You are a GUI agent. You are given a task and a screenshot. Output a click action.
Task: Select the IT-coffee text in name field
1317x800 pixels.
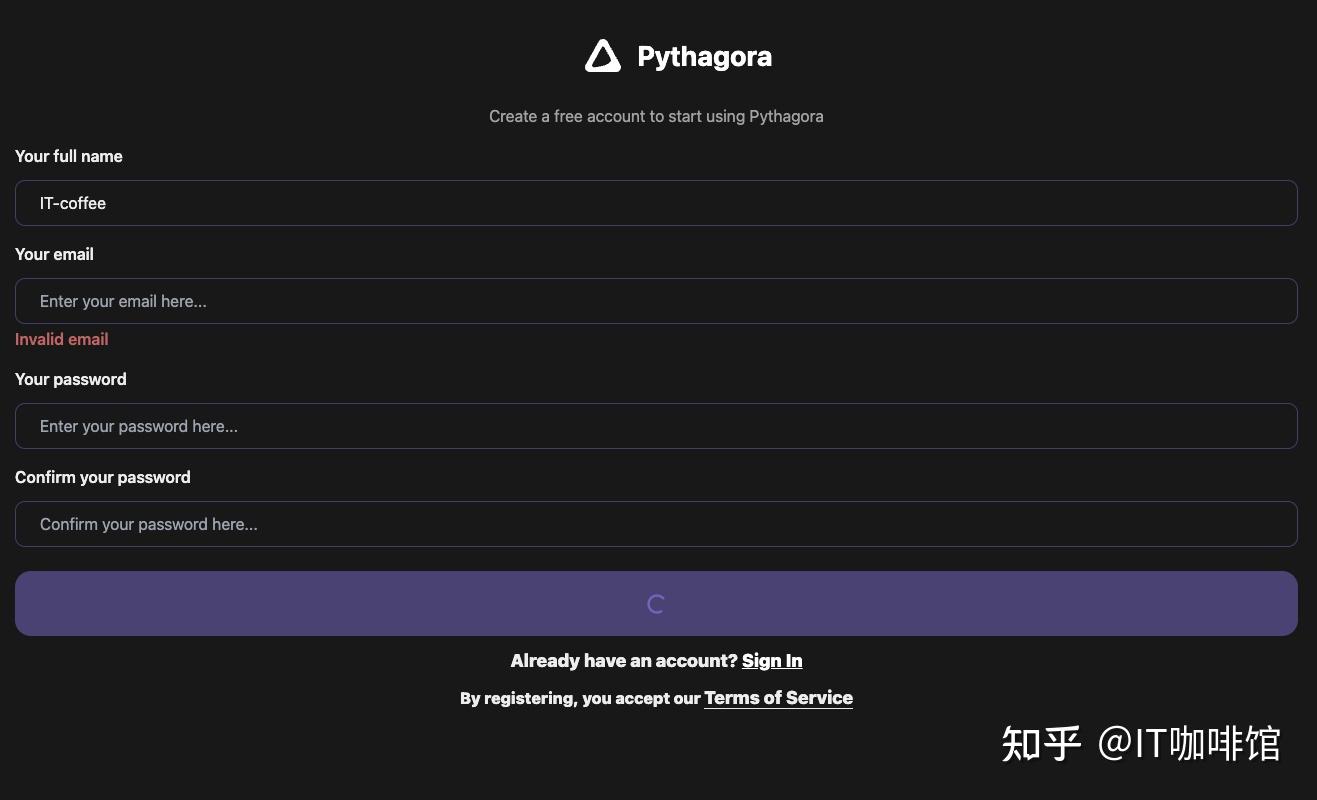click(x=72, y=203)
